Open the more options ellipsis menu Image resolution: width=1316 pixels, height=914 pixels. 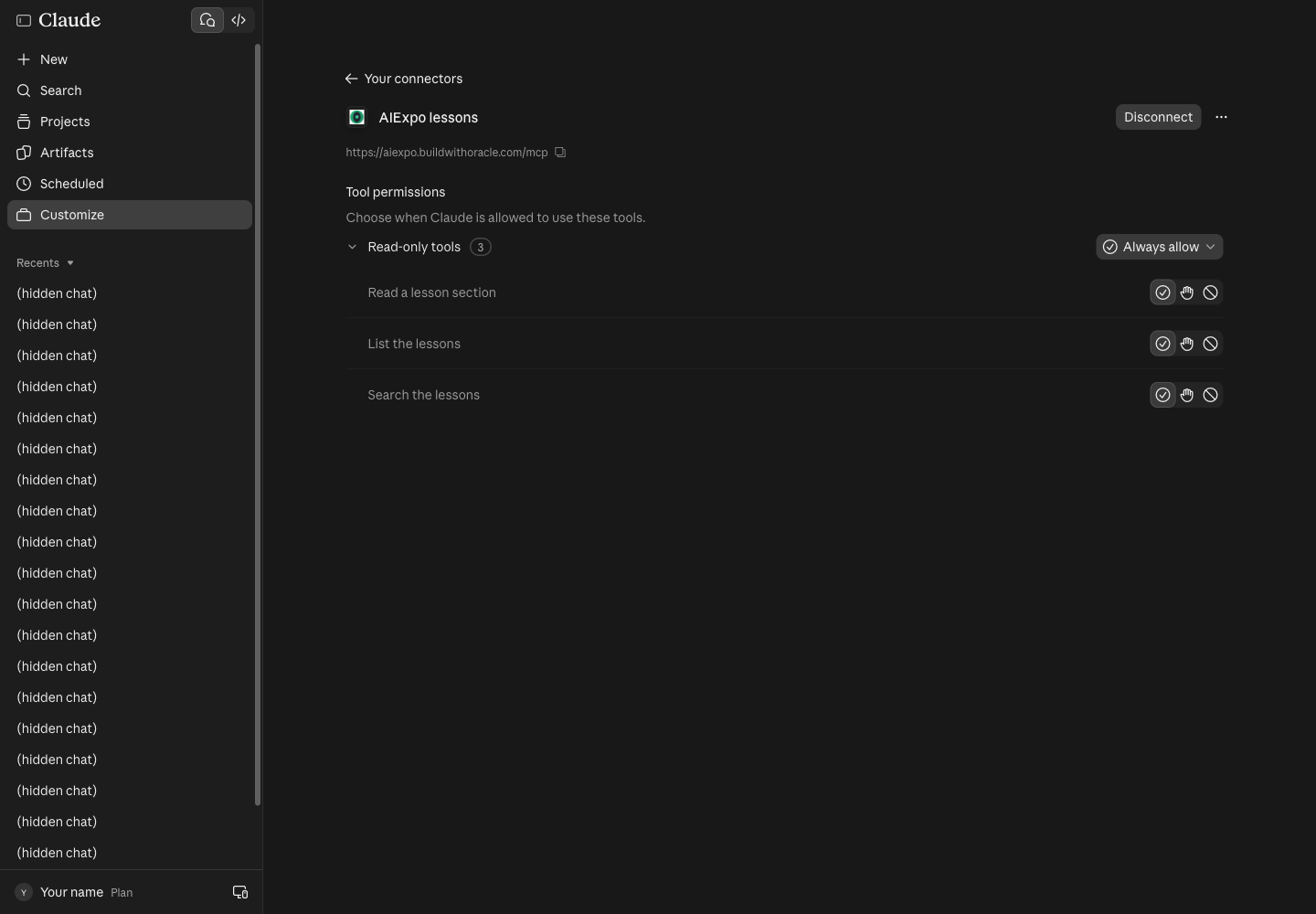pyautogui.click(x=1221, y=117)
